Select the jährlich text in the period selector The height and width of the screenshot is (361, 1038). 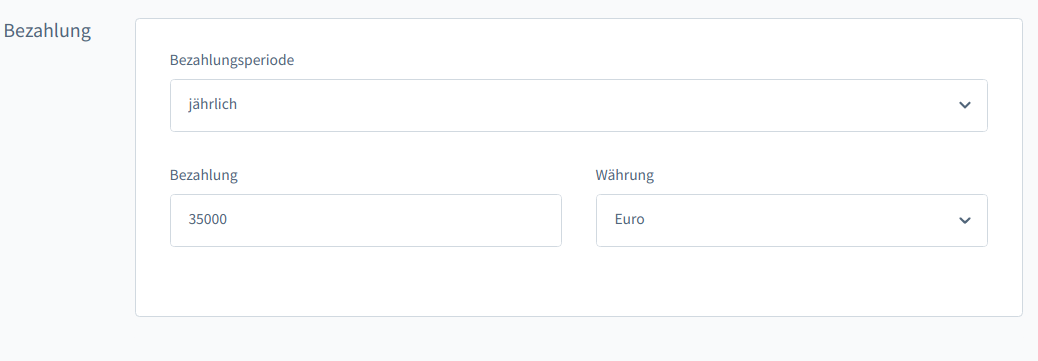click(212, 104)
